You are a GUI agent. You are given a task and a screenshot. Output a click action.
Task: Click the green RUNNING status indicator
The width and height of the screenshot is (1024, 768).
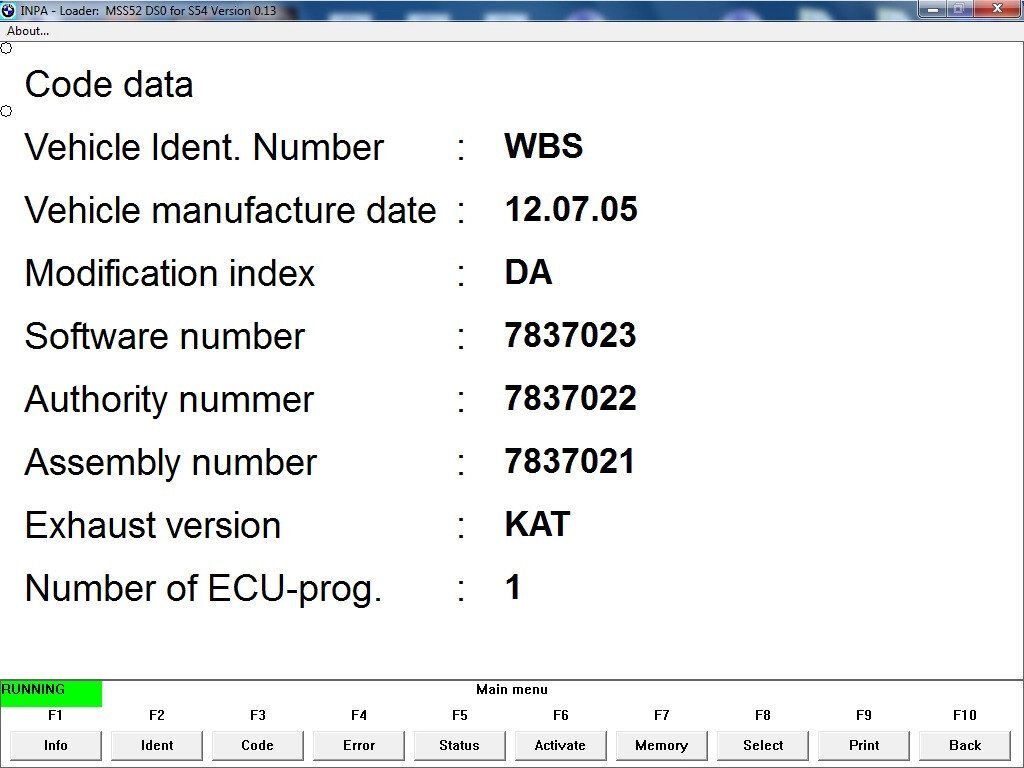click(51, 692)
